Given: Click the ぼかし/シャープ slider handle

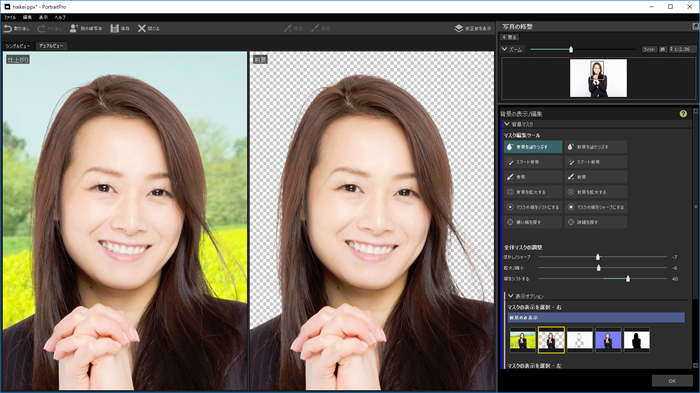Looking at the screenshot, I should click(x=598, y=257).
